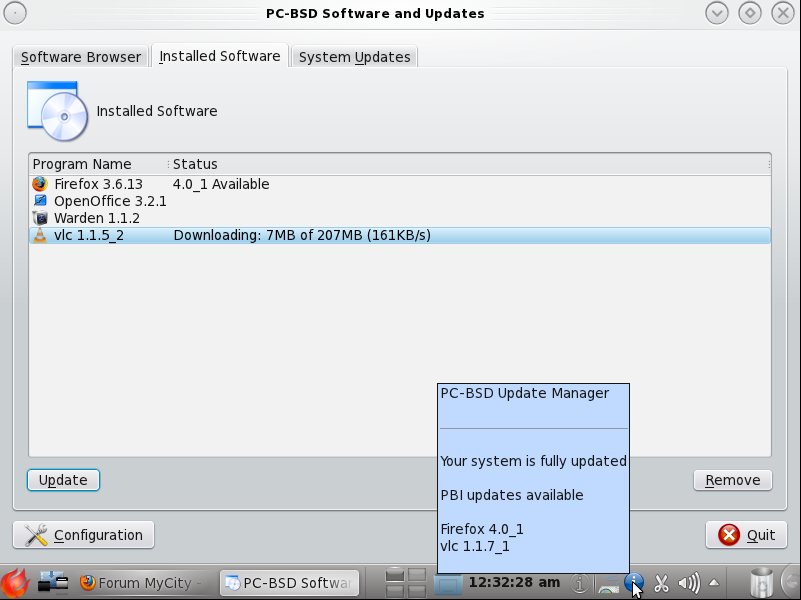Viewport: 801px width, 600px height.
Task: Click the Remove button
Action: 732,480
